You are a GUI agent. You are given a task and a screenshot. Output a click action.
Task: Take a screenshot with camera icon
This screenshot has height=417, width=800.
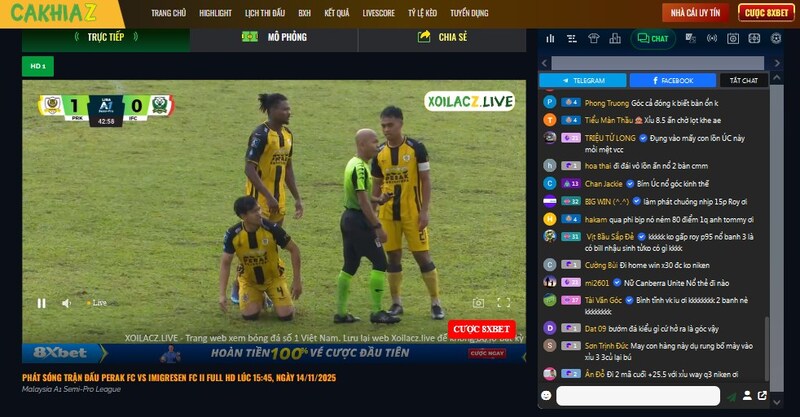pyautogui.click(x=479, y=303)
